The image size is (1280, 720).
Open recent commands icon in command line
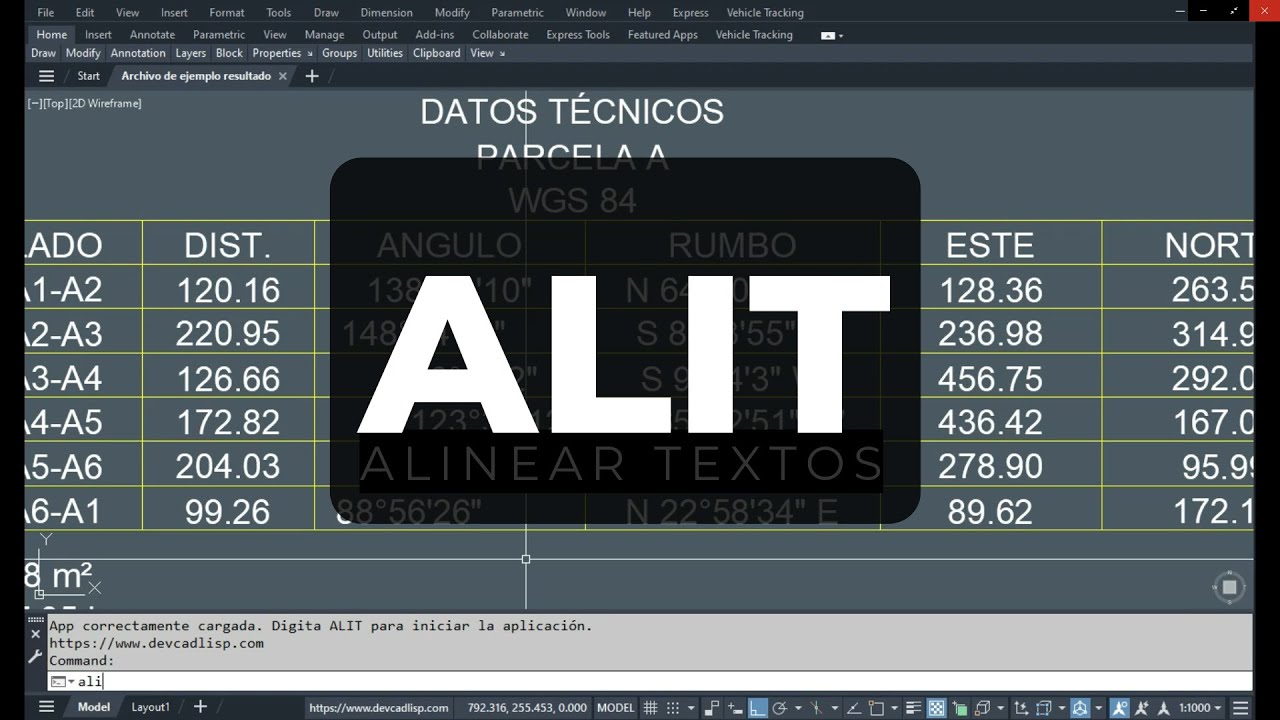62,681
